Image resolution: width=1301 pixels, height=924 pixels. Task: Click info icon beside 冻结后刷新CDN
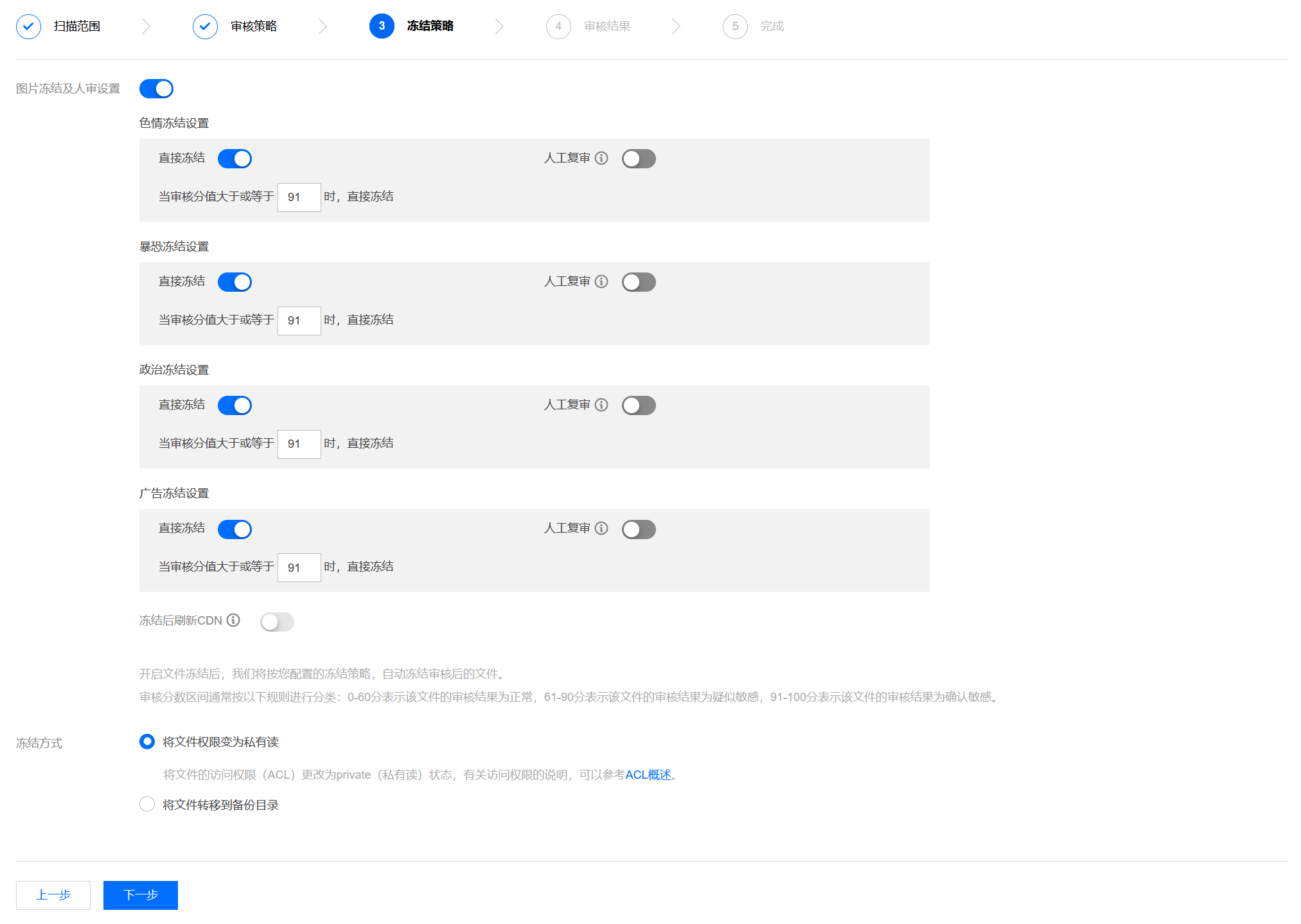tap(233, 620)
